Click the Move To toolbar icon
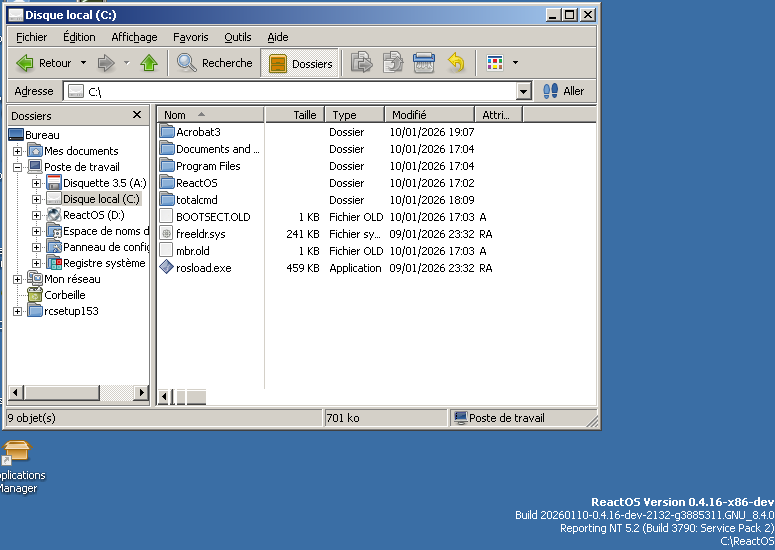 coord(361,63)
